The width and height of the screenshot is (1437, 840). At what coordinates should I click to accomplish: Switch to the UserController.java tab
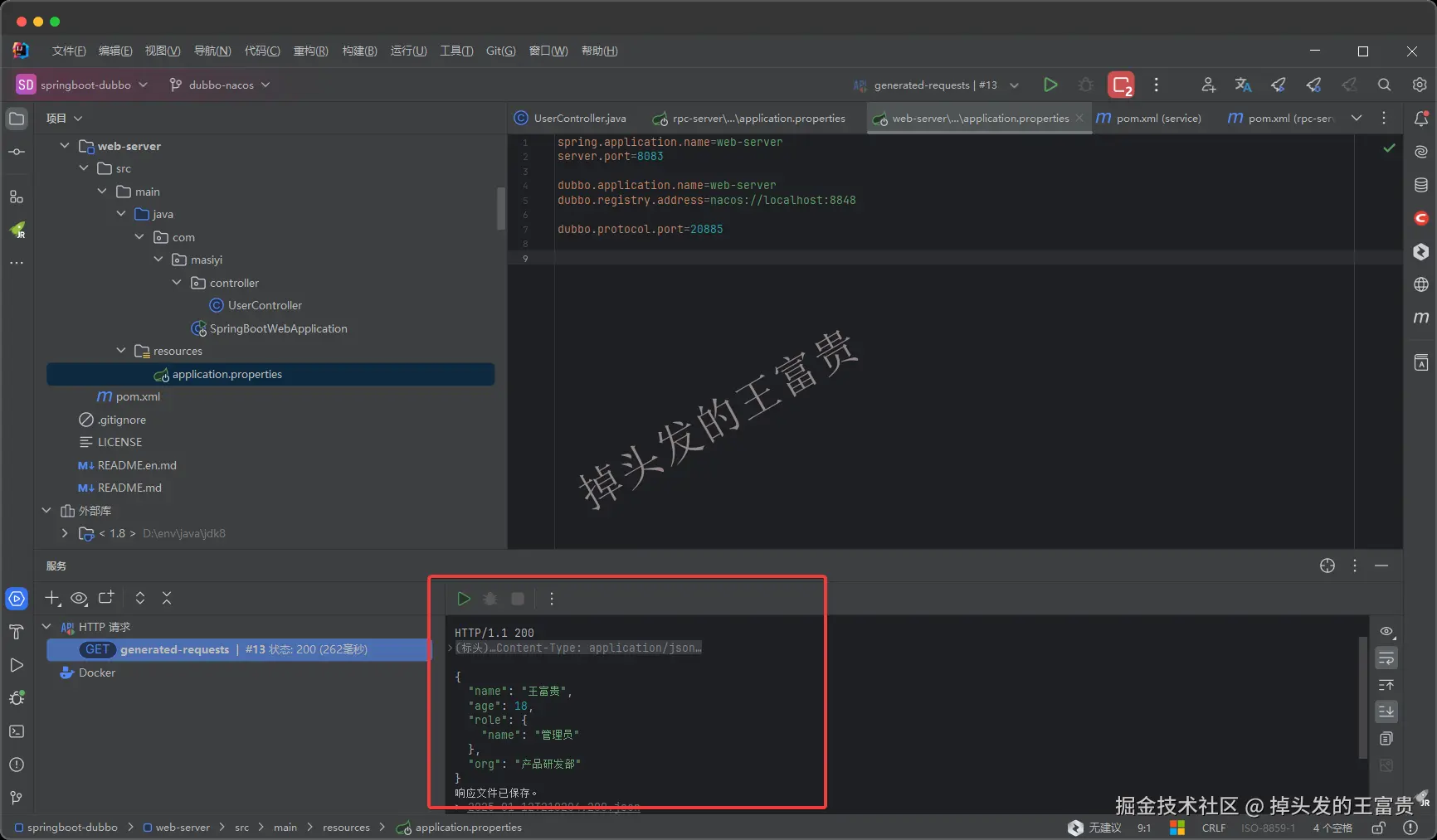click(571, 118)
